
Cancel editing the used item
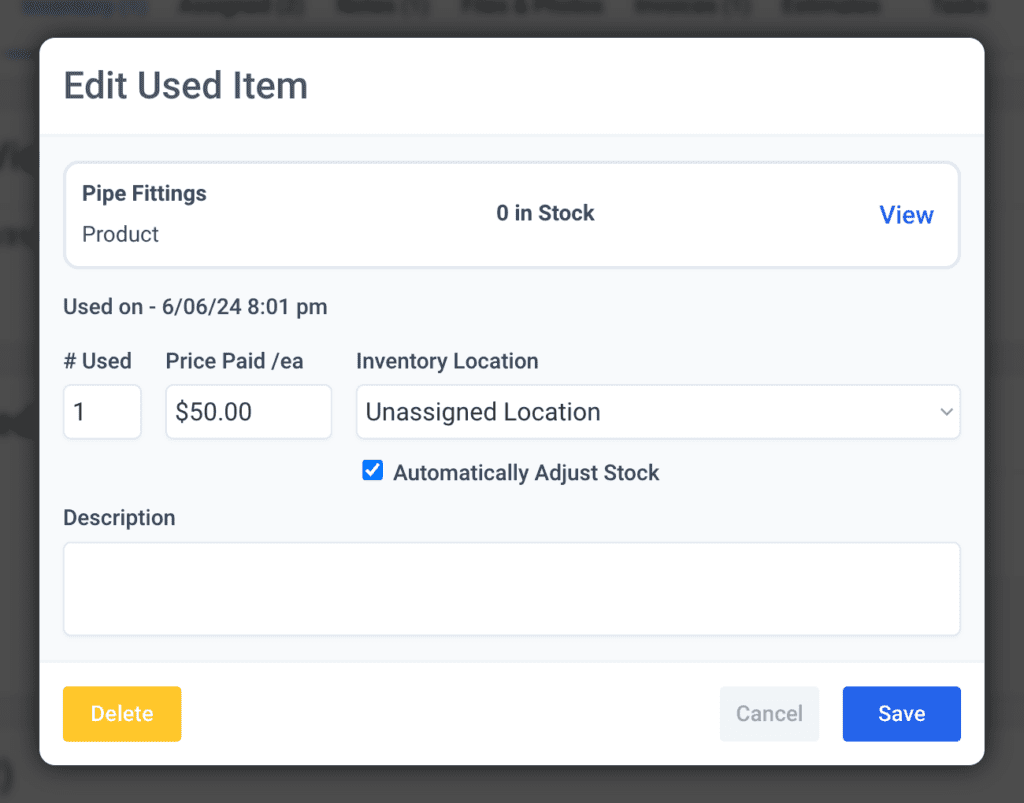[769, 714]
